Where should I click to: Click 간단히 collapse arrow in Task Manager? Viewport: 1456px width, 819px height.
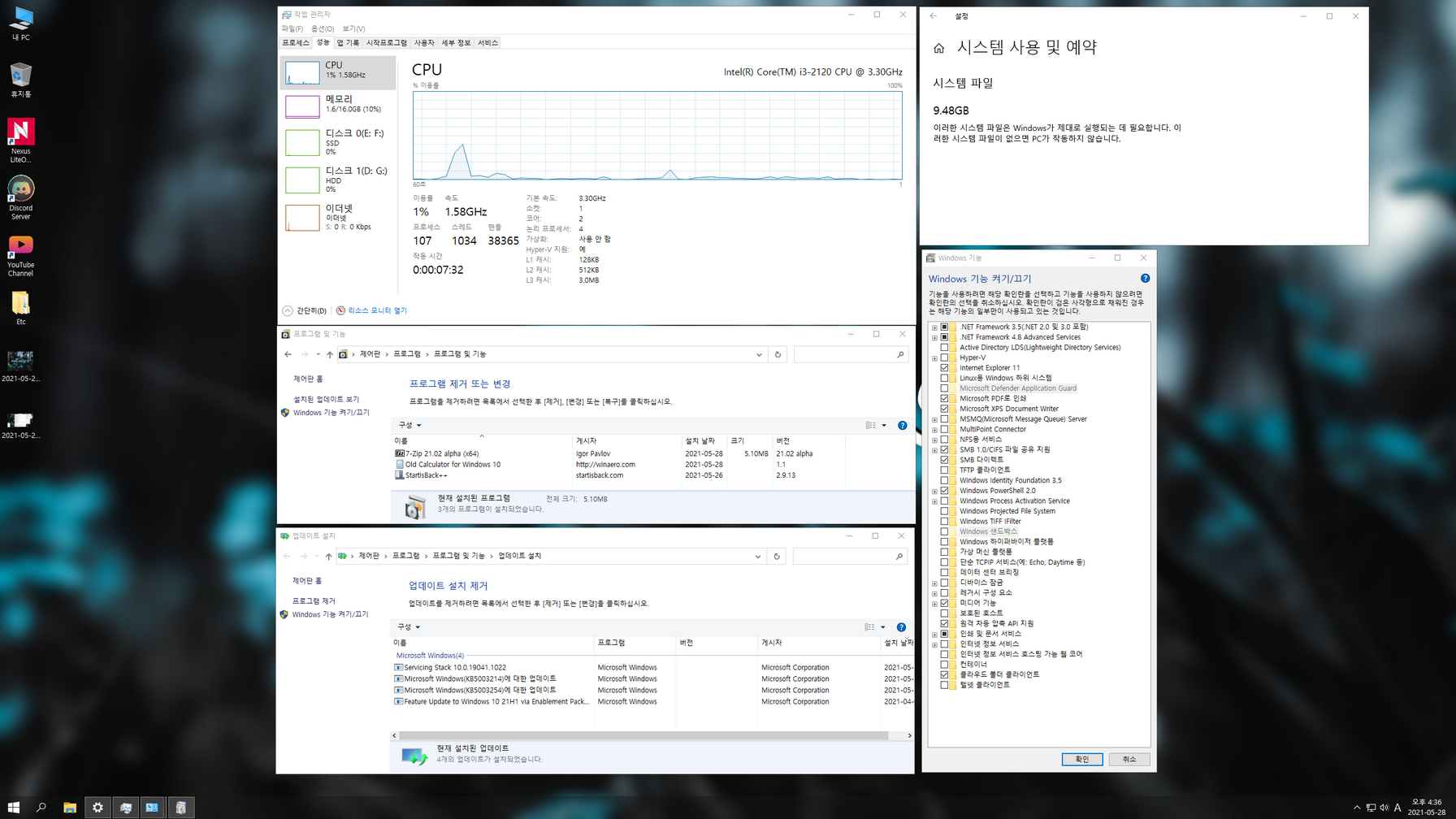click(x=288, y=310)
